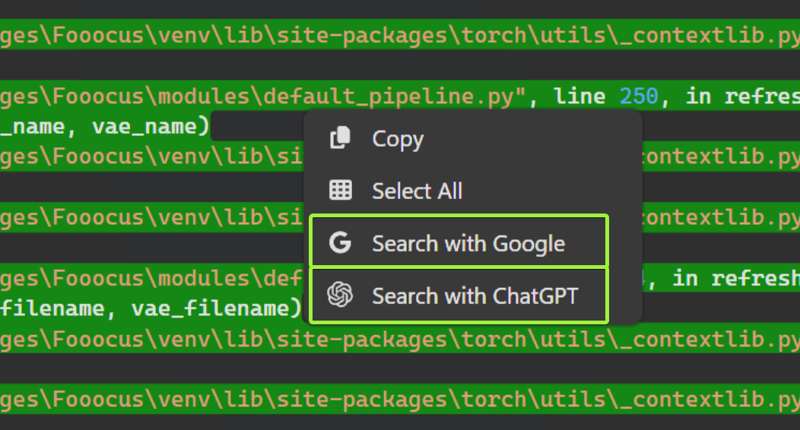Click 'in refresh' right of the ChatGPT item
Viewport: 800px width, 430px height.
coord(737,277)
